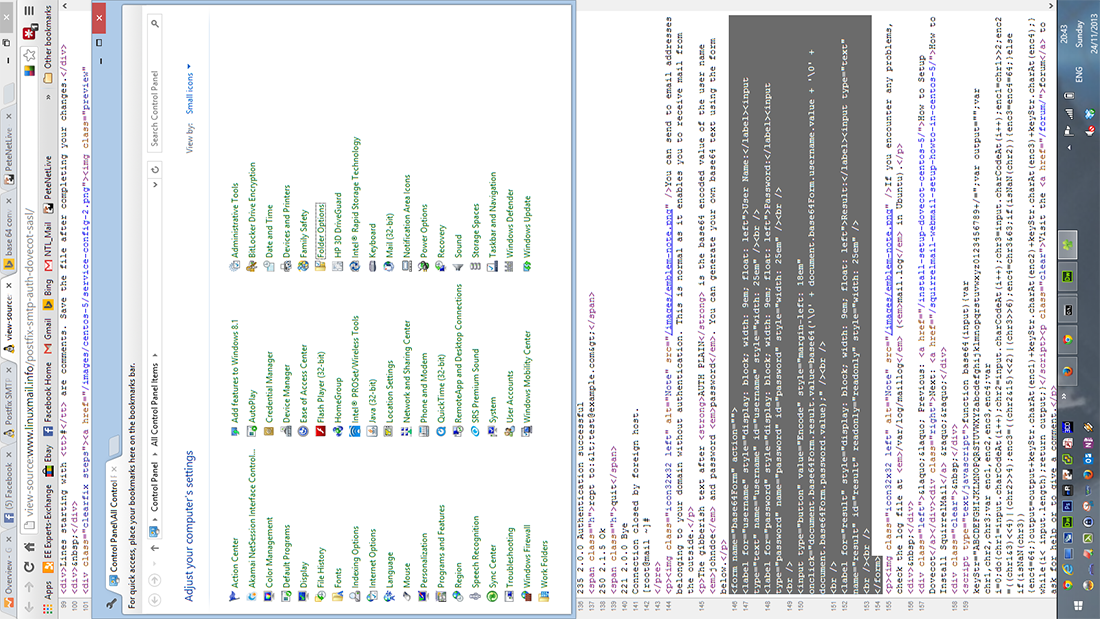The image size is (1100, 619).
Task: Click the Indexing Options icon
Action: [355, 597]
